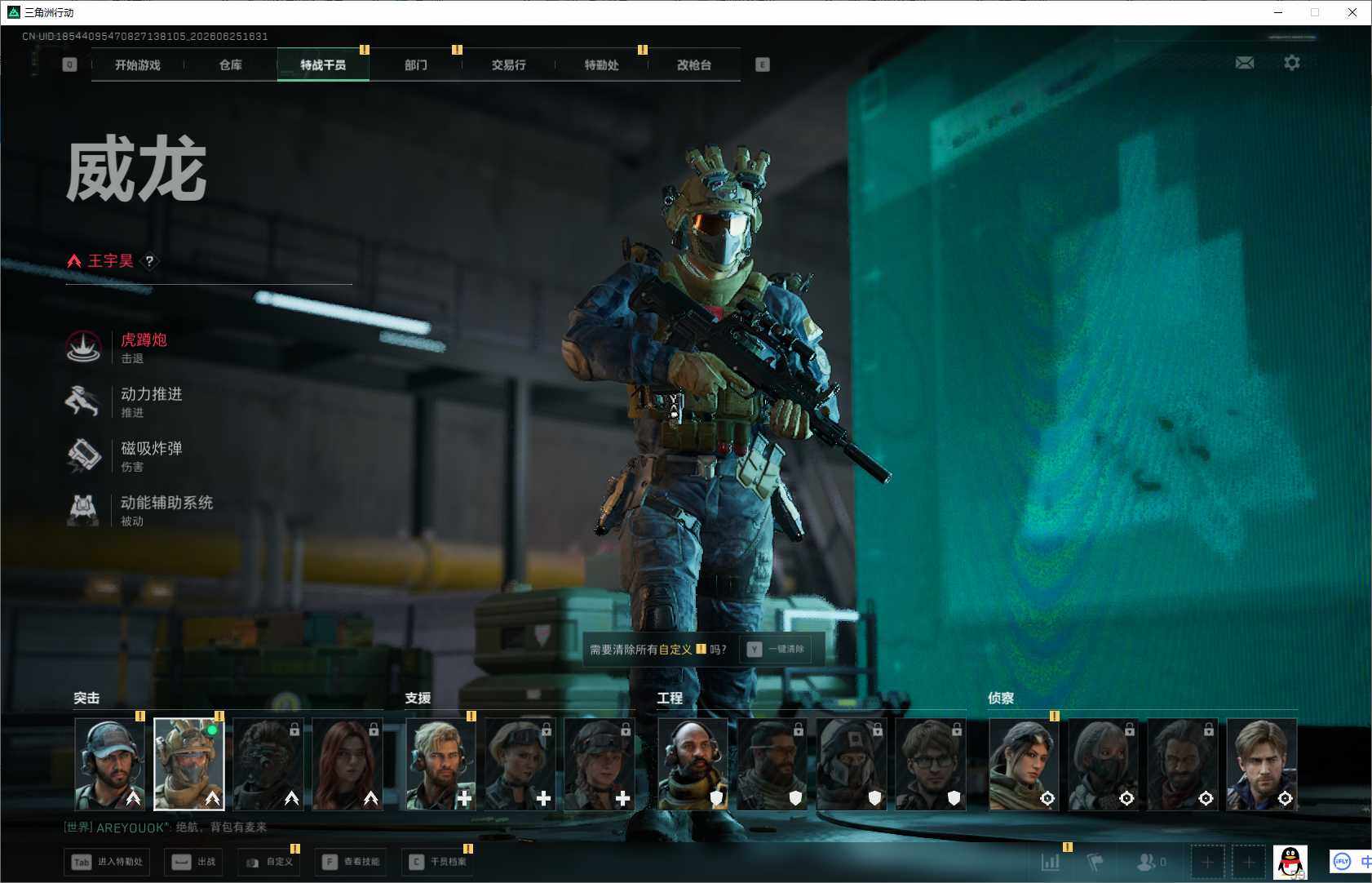Select the 磁吸炸弹 skill icon
Screen dimensions: 1372x883
tap(83, 455)
